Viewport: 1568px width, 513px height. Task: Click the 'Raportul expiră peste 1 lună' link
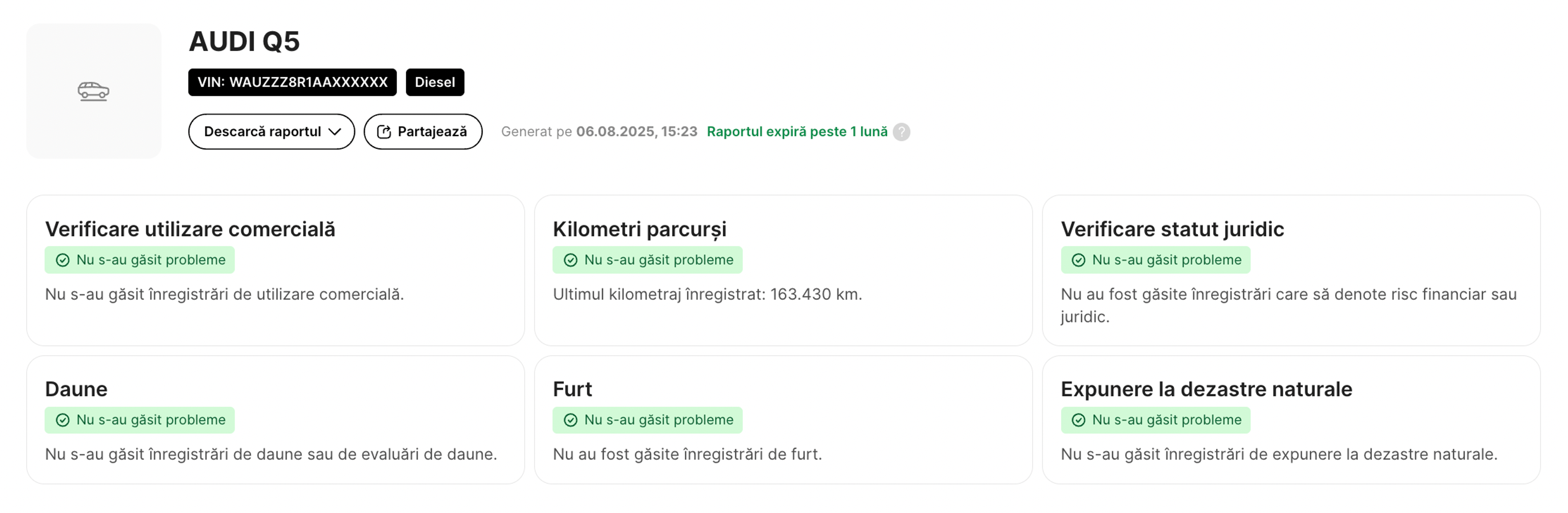(797, 132)
